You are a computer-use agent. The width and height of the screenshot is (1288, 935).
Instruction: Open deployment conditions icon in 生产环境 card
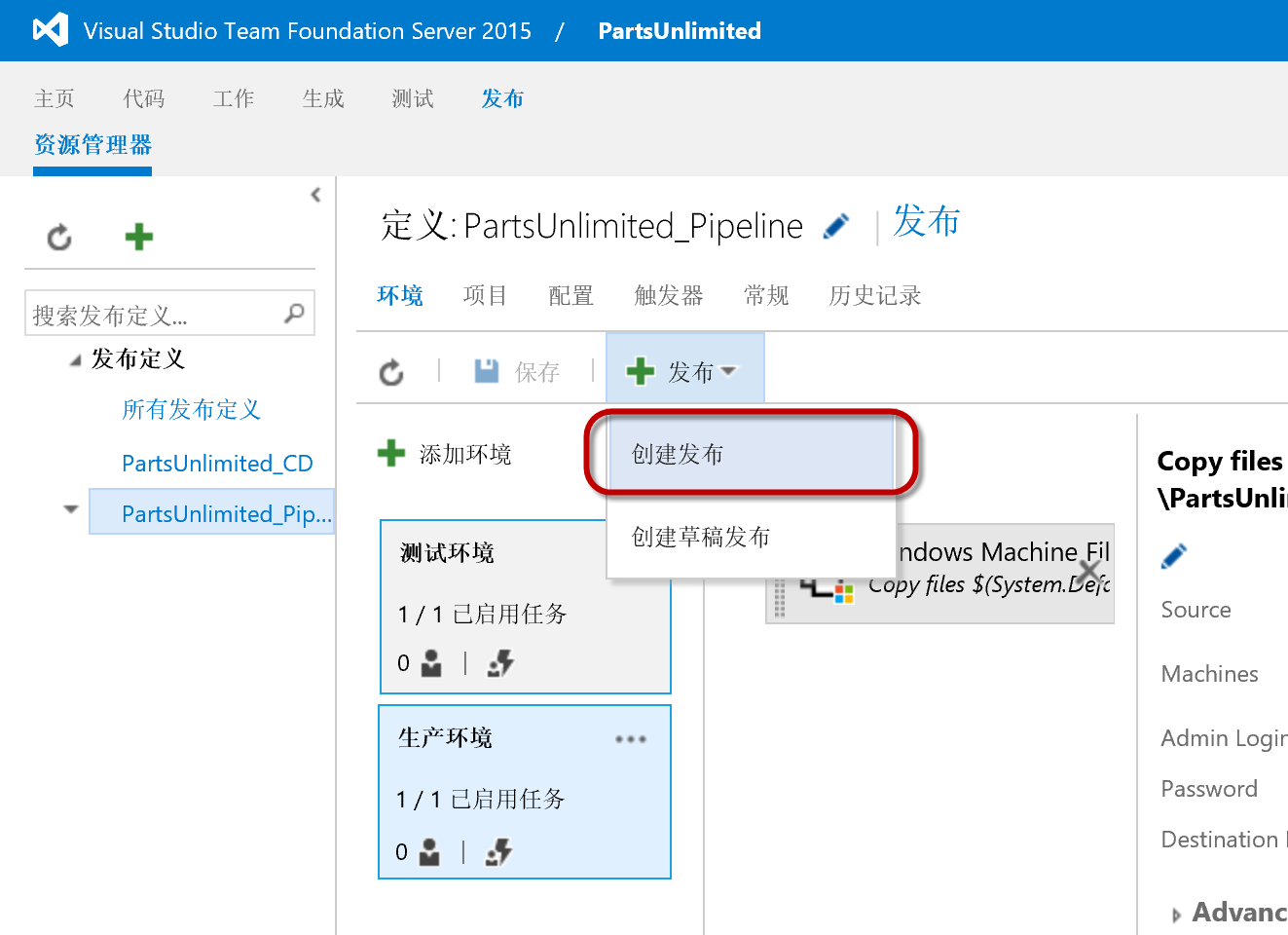pos(498,852)
